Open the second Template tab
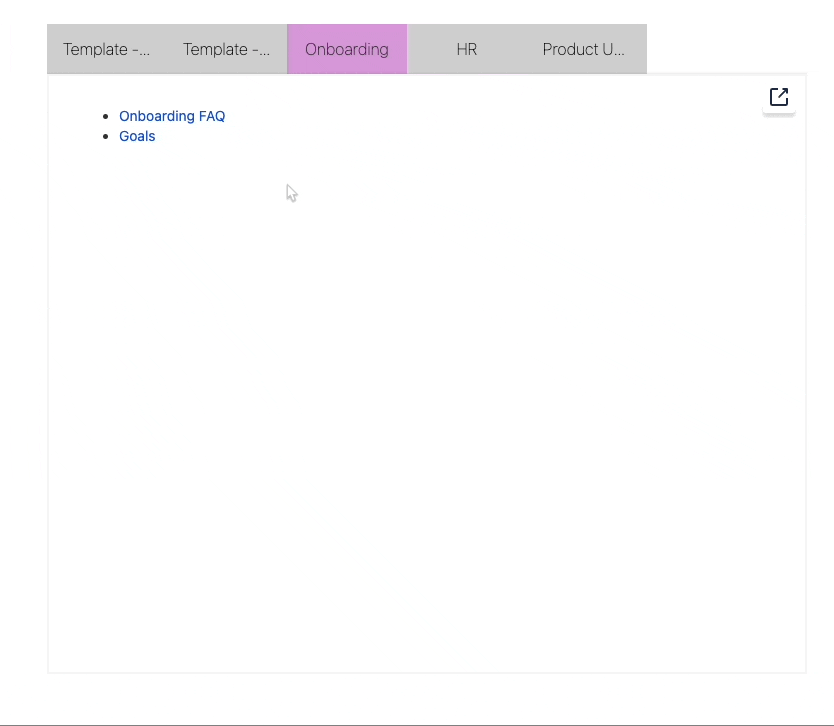This screenshot has height=726, width=834. (x=226, y=48)
